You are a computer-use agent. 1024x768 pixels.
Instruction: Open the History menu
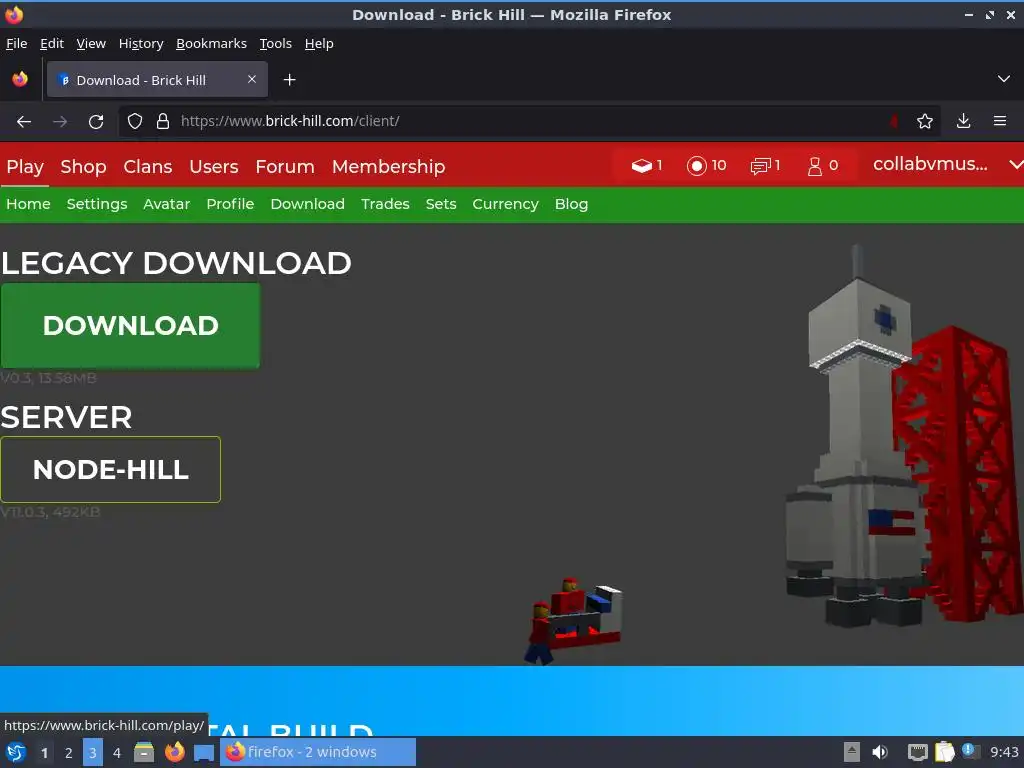[x=141, y=44]
